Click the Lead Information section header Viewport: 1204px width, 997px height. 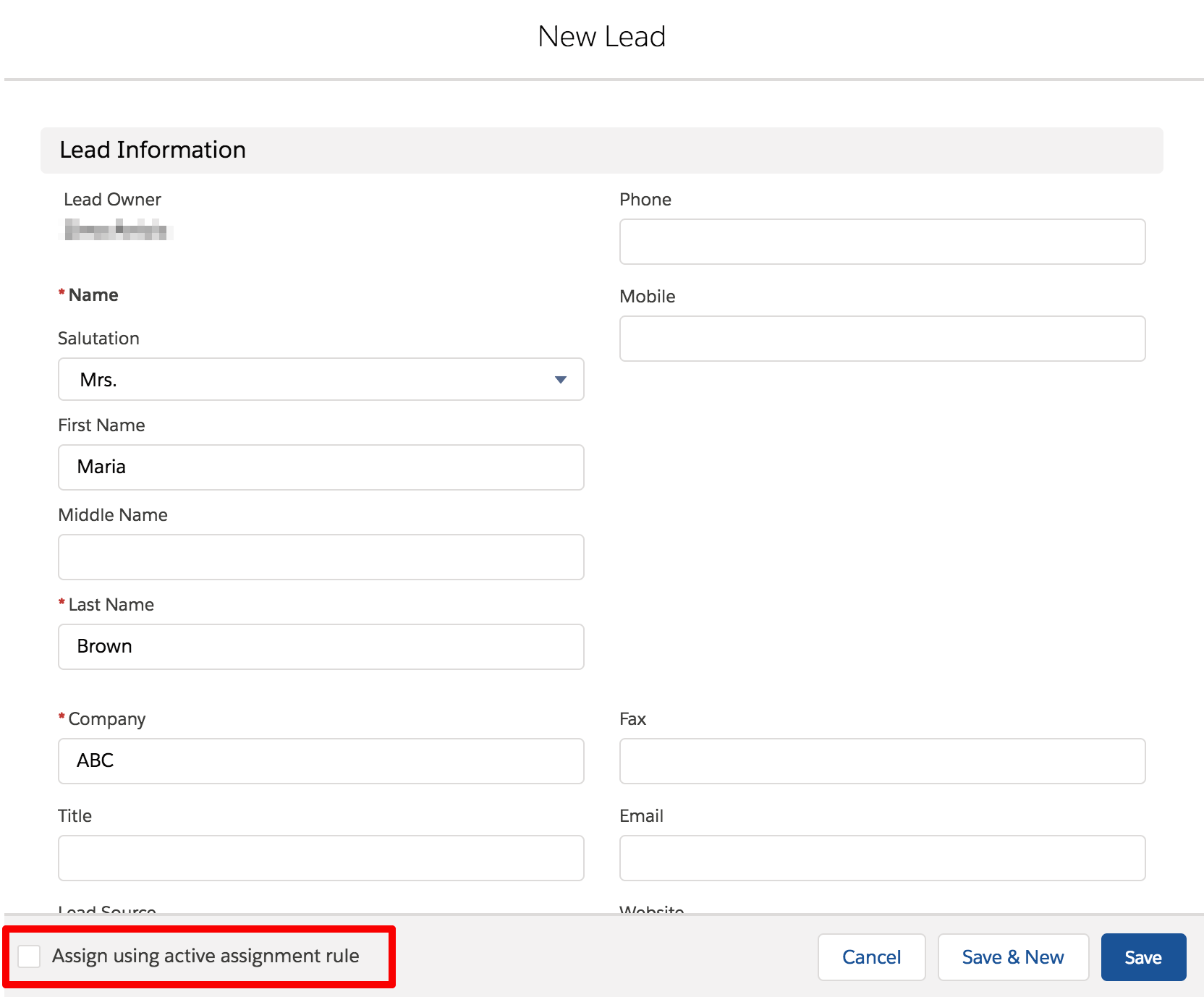pos(152,150)
